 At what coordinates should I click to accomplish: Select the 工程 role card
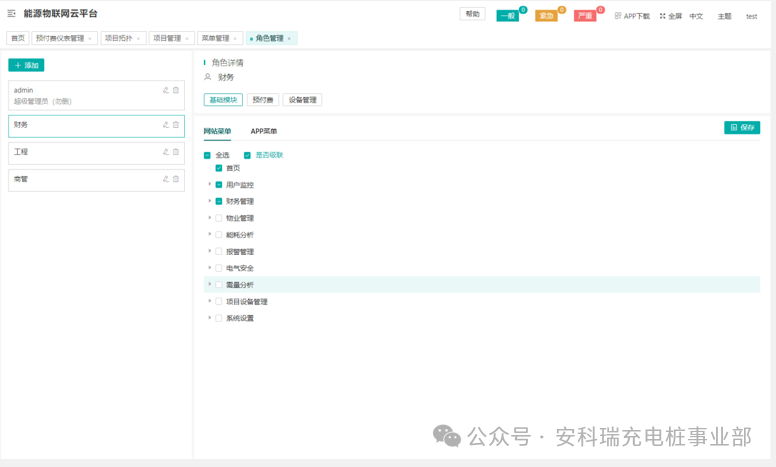[x=97, y=153]
